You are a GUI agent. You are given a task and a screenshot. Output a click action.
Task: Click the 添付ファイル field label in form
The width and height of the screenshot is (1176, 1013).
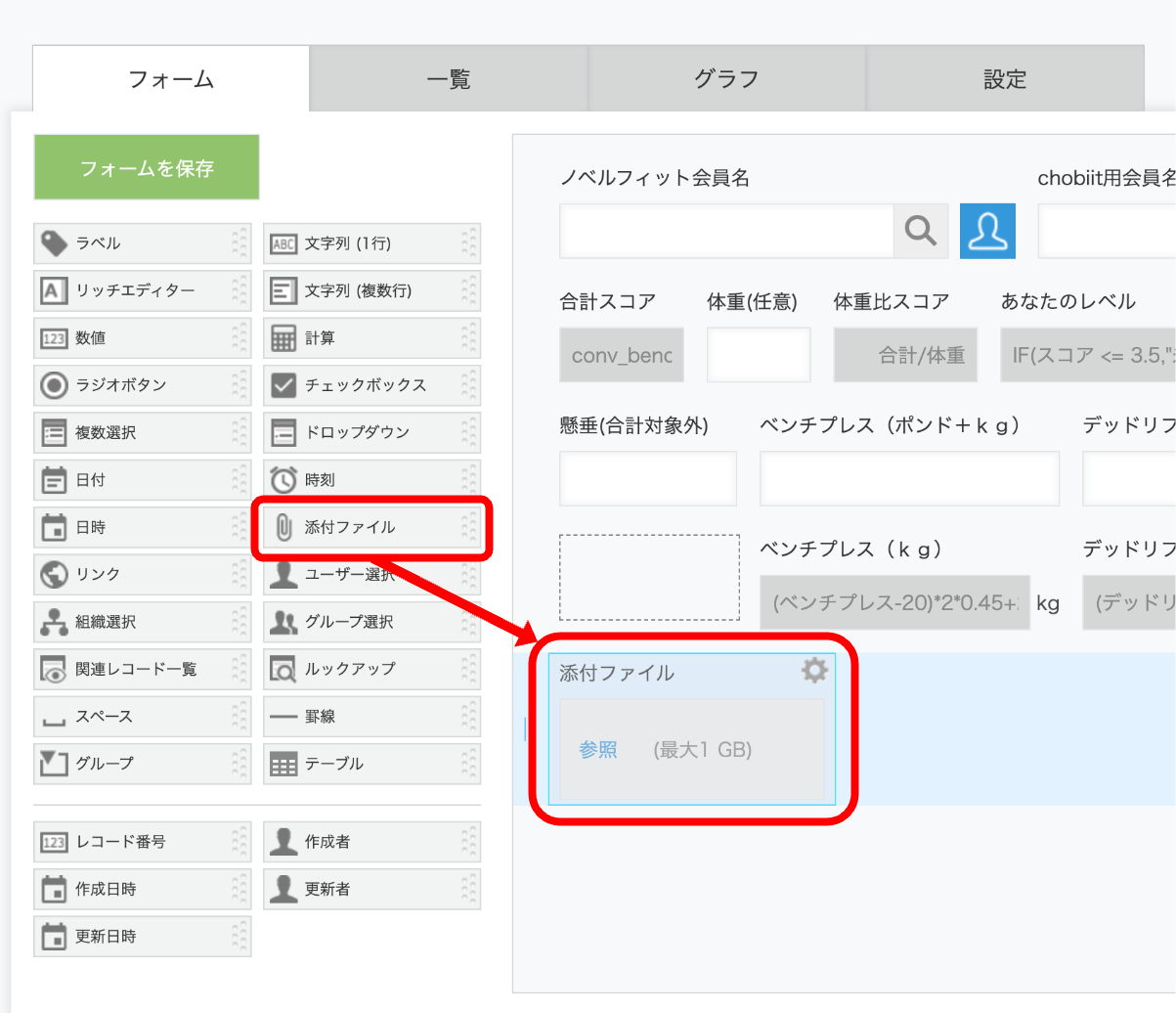point(617,673)
